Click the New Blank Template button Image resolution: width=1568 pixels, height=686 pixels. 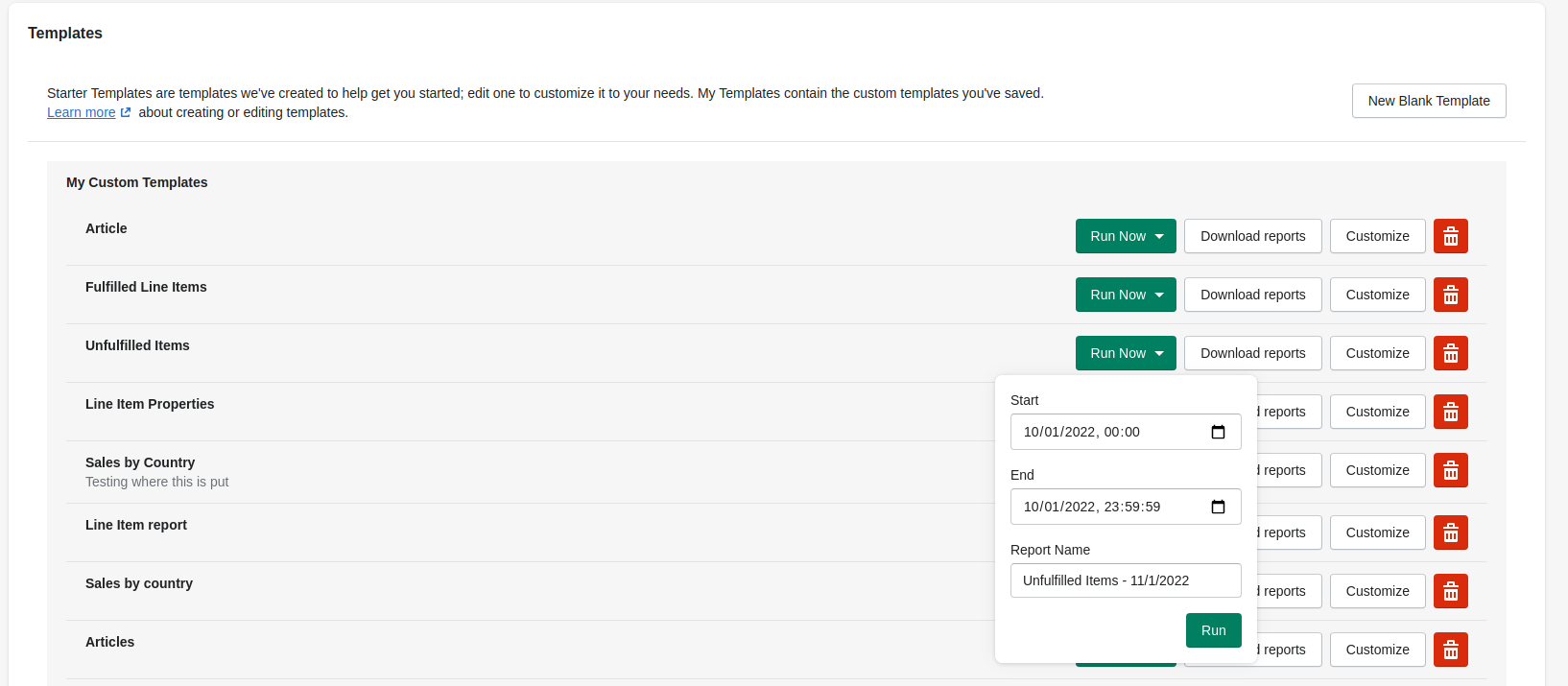(1429, 101)
